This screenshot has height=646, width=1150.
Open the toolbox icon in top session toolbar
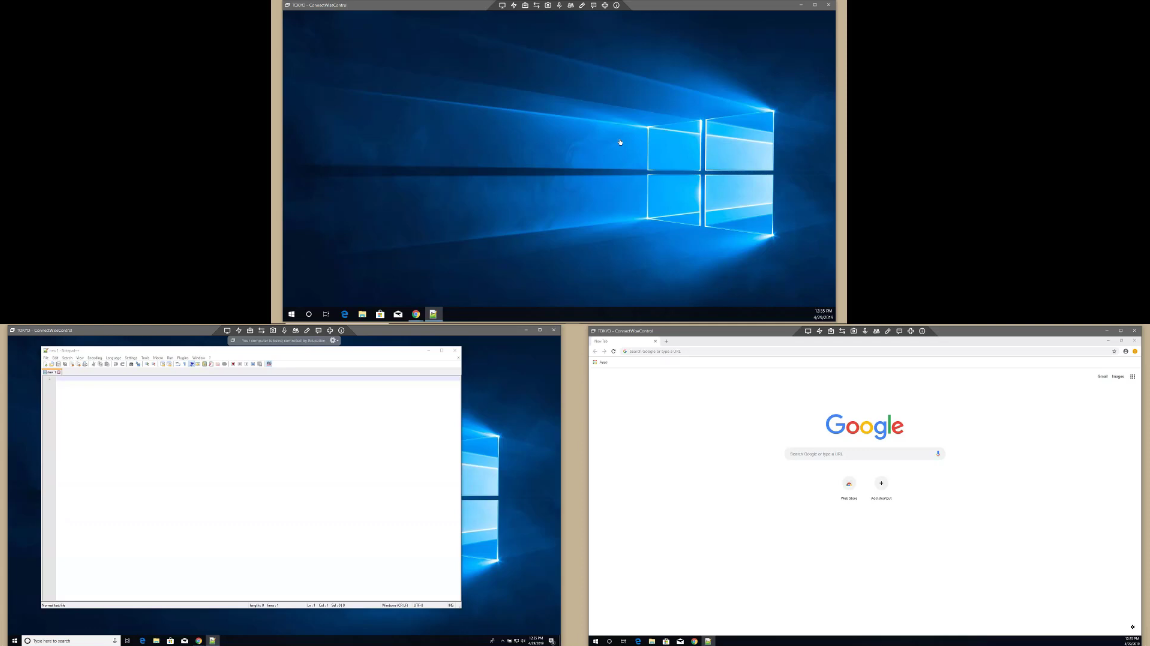525,5
